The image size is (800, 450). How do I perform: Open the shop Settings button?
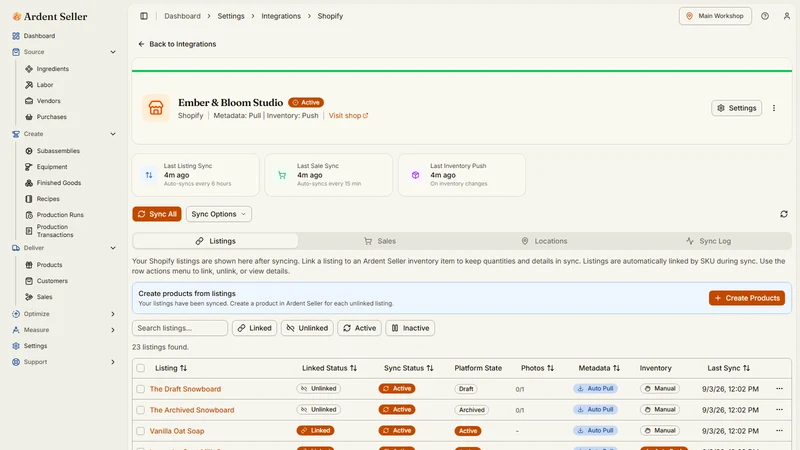click(x=737, y=108)
